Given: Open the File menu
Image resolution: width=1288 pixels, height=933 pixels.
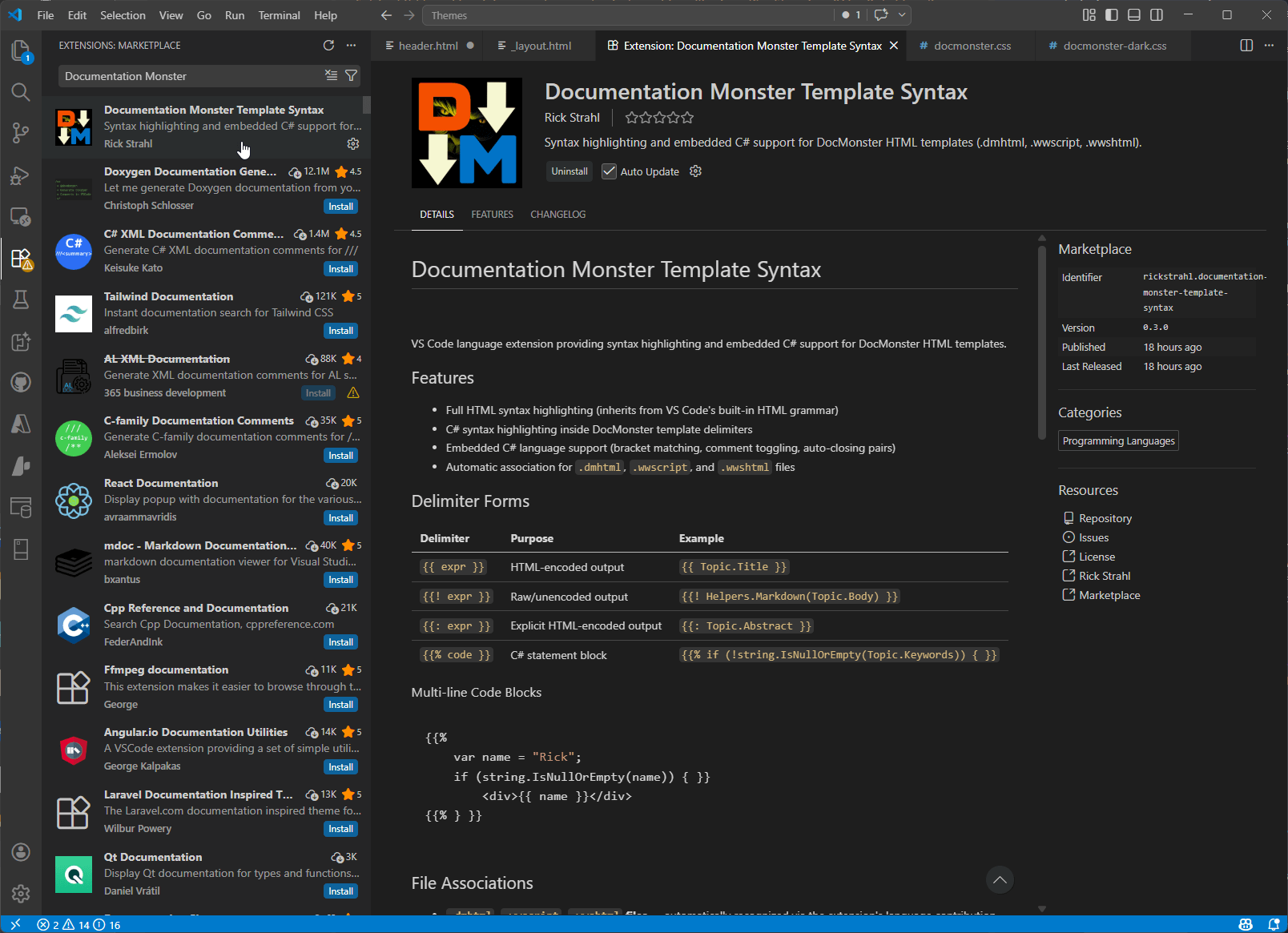Looking at the screenshot, I should point(46,15).
